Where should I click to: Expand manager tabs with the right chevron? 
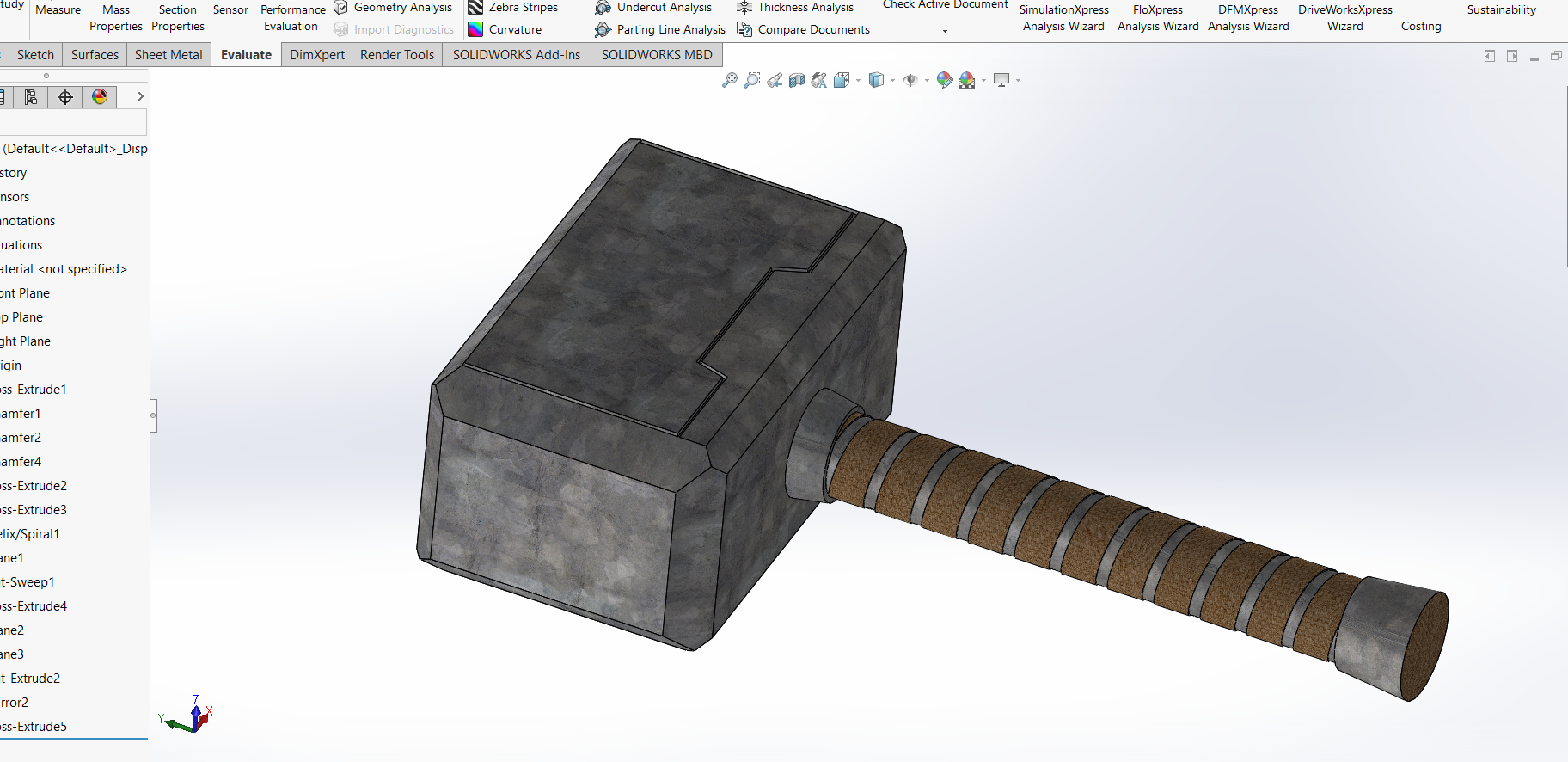pos(140,96)
